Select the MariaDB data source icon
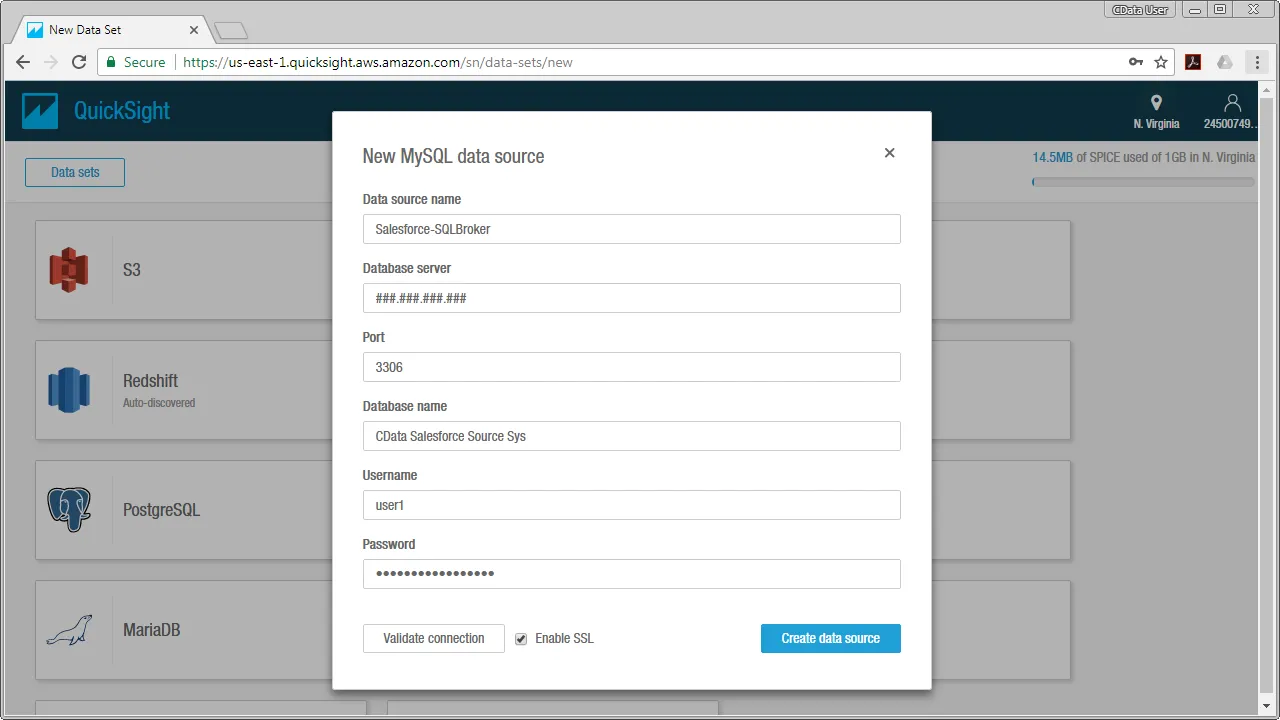 (68, 630)
